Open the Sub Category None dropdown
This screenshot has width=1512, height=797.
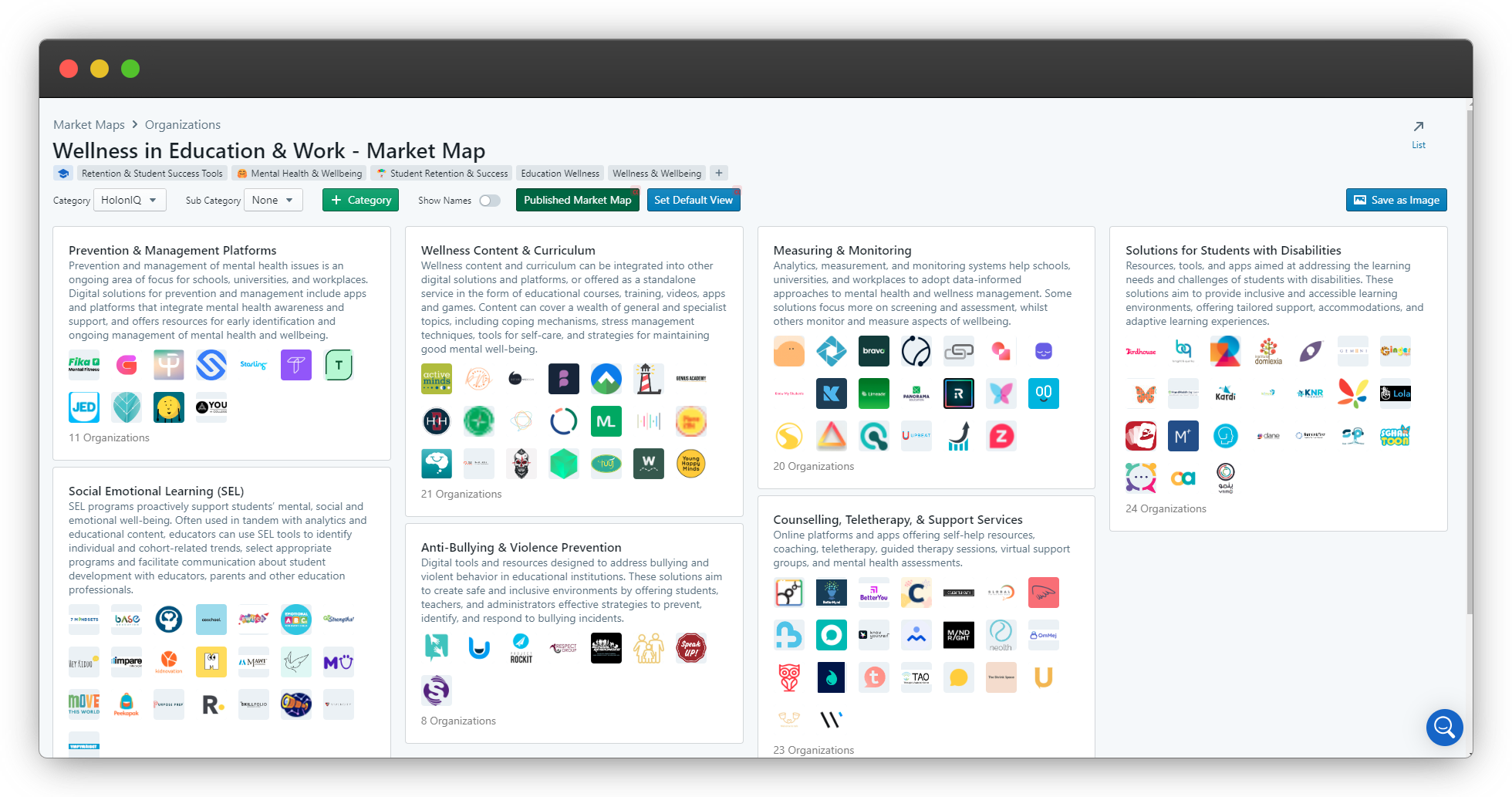point(273,200)
